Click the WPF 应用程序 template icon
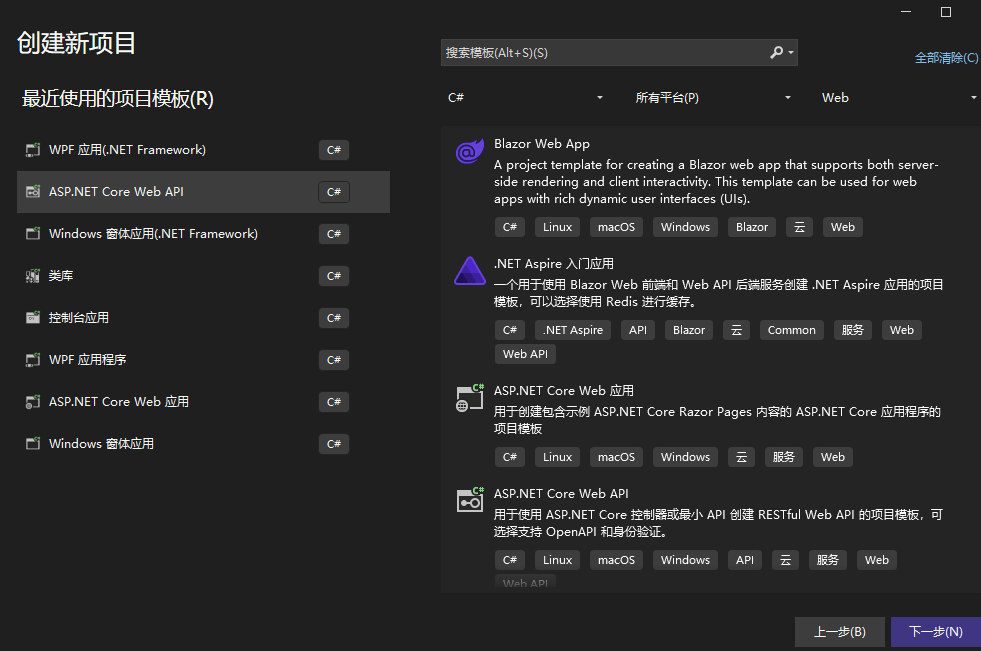 33,360
